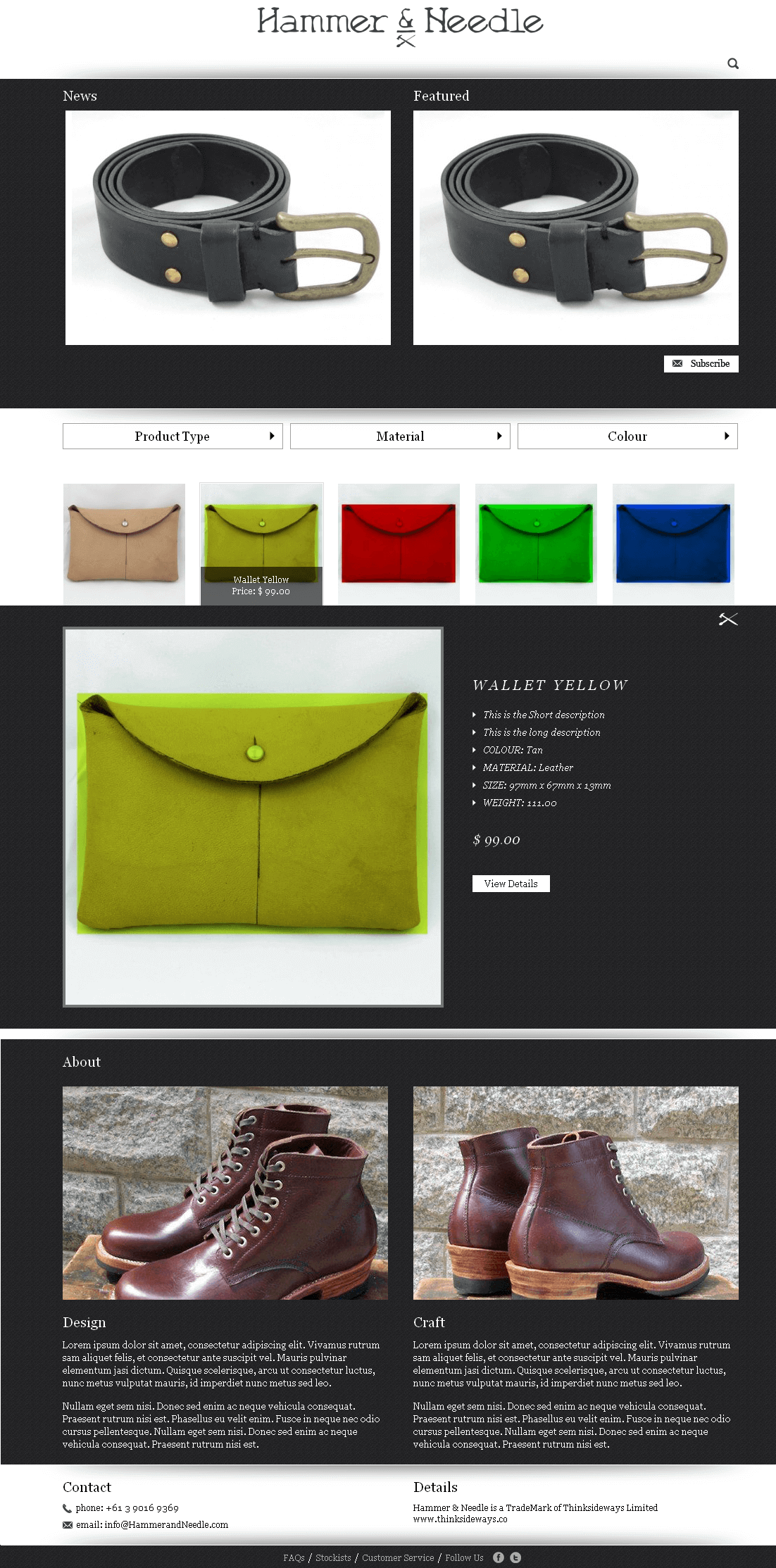
Task: Click the phone number +61 3 9016 9369
Action: pos(142,1507)
